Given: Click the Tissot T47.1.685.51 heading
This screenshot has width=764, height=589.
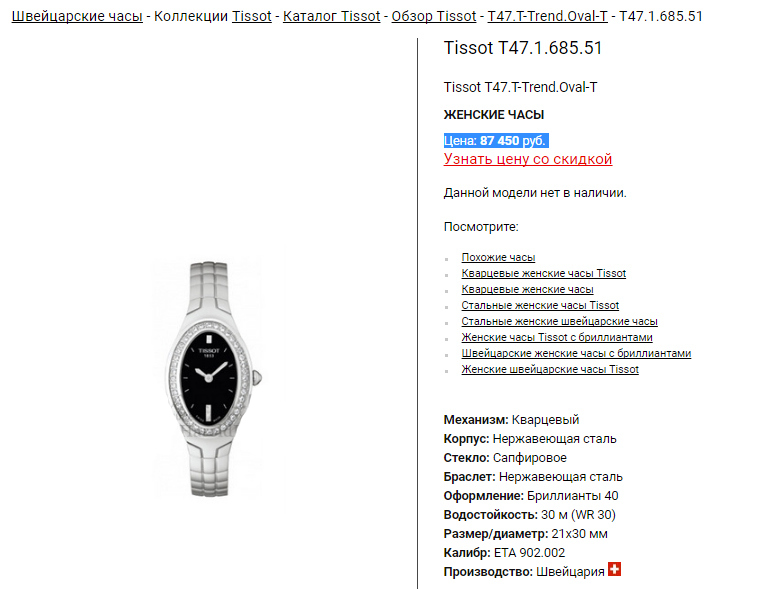Looking at the screenshot, I should pos(523,48).
